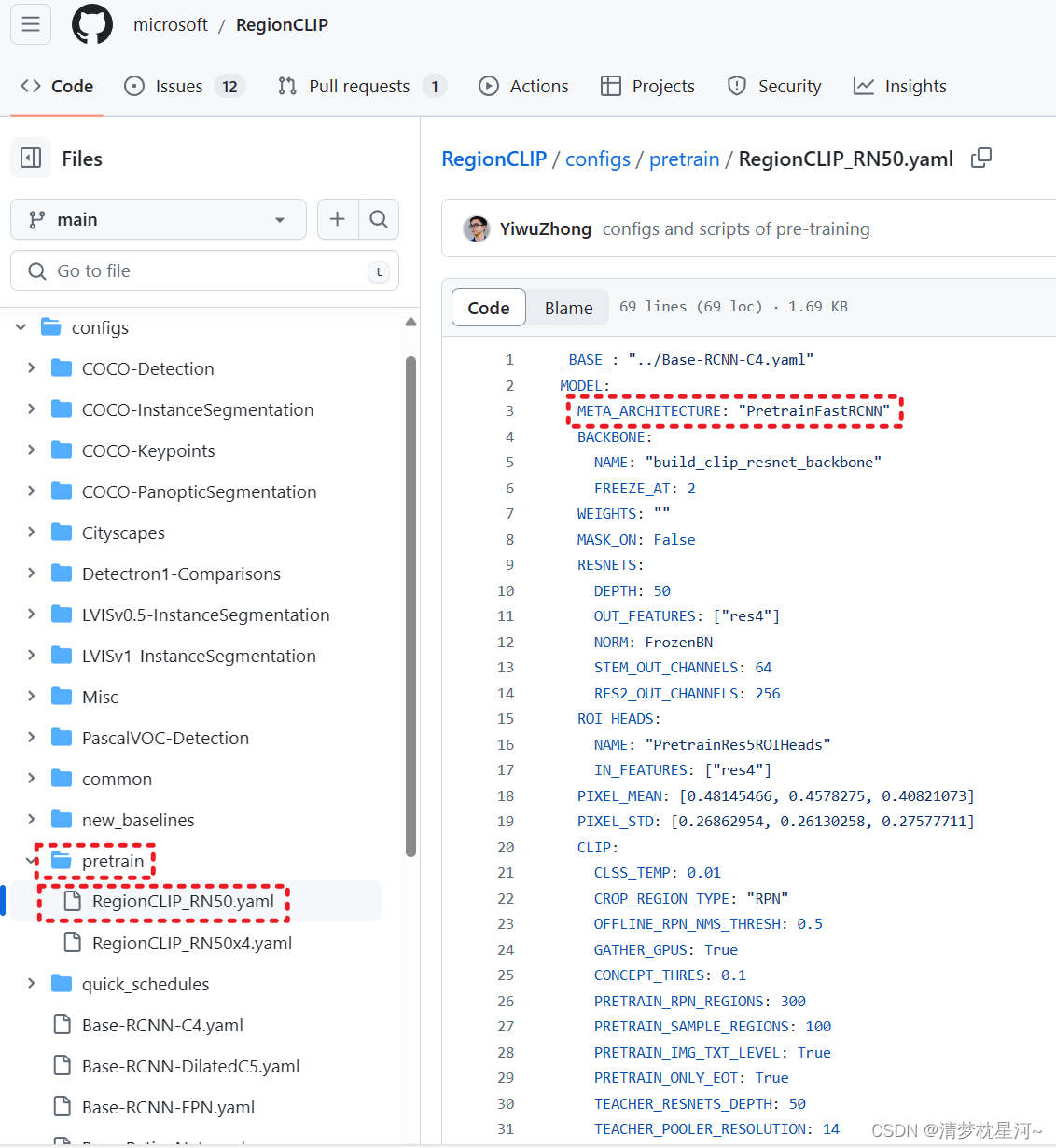This screenshot has width=1056, height=1148.
Task: Select the Base-RCNN-DilatedC5.yaml file icon
Action: [63, 1066]
